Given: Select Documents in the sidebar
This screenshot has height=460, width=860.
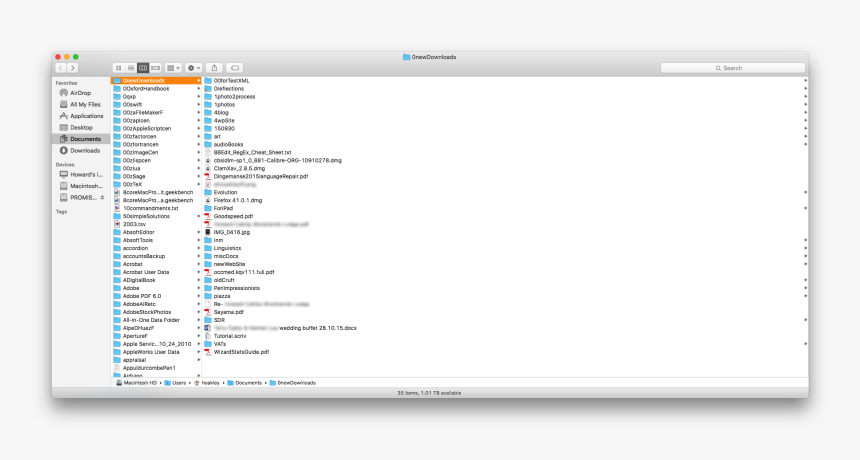Looking at the screenshot, I should [x=81, y=139].
